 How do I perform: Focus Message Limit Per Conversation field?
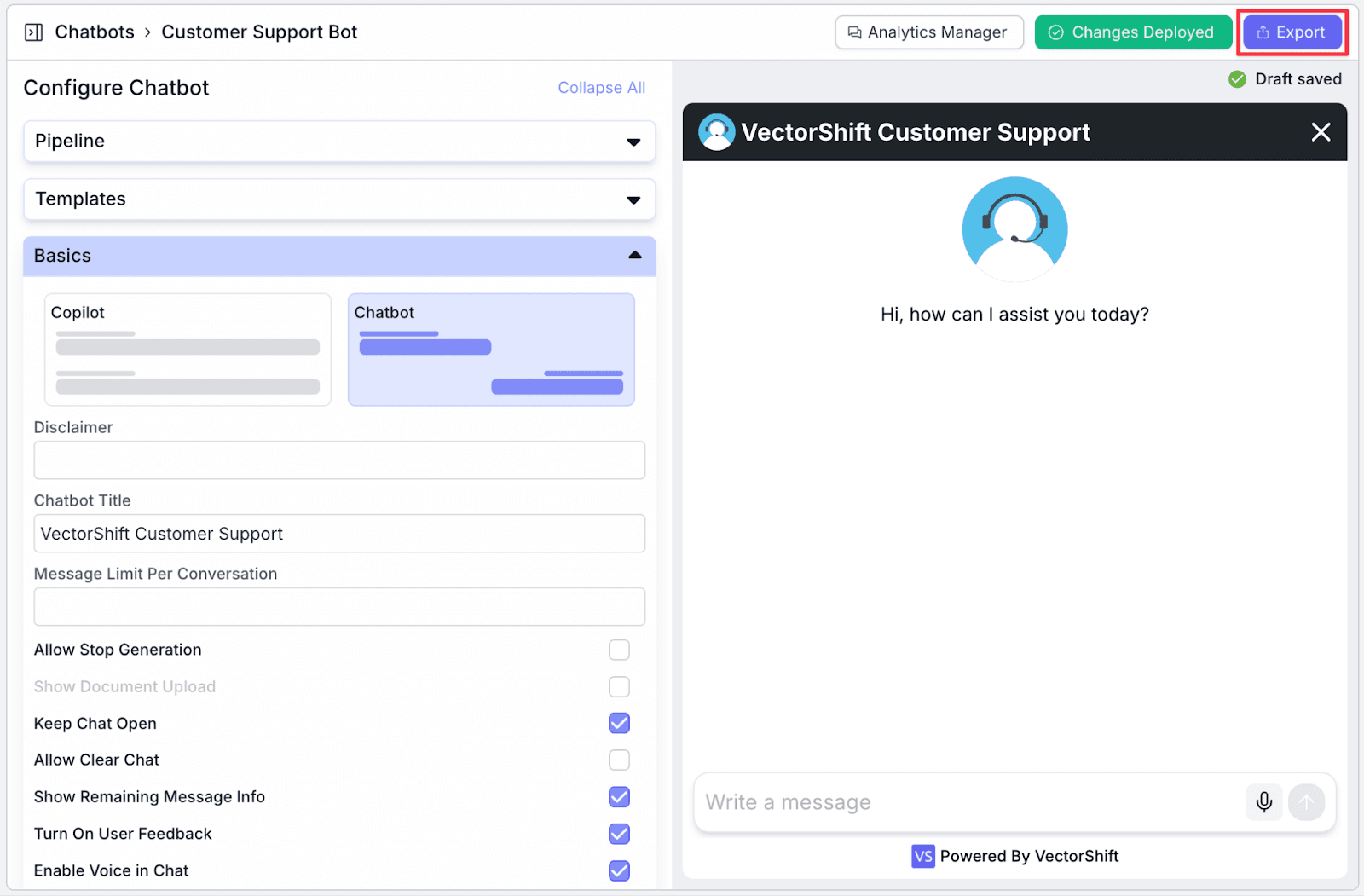[x=339, y=607]
